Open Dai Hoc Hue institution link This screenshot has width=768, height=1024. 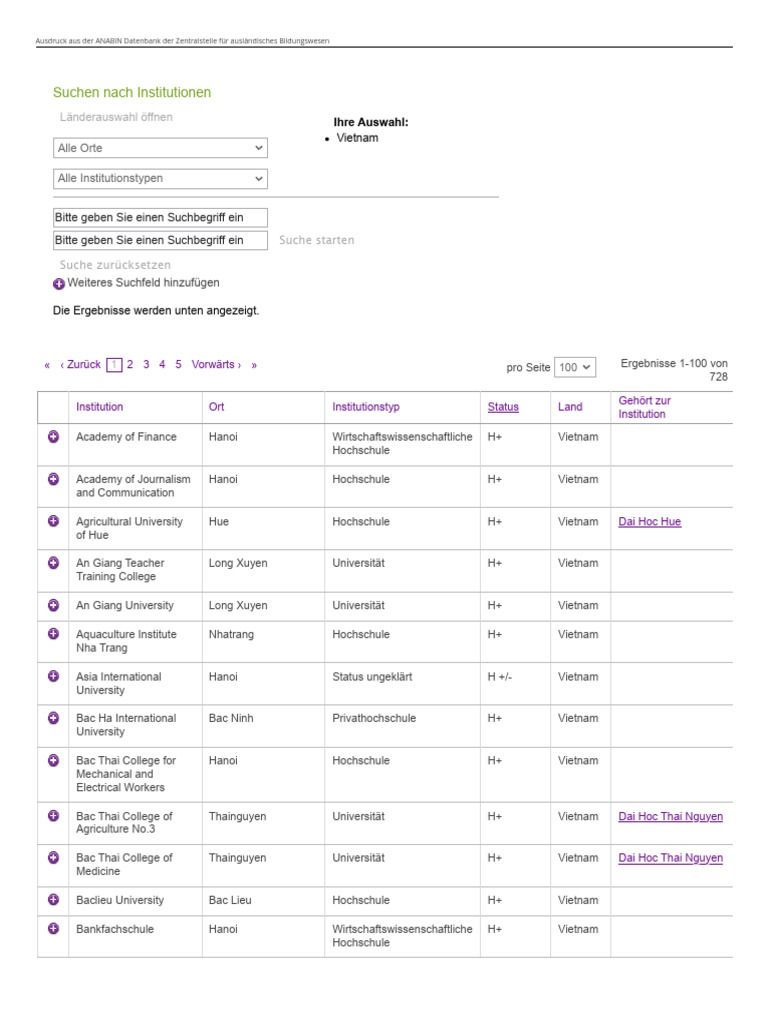pos(649,522)
